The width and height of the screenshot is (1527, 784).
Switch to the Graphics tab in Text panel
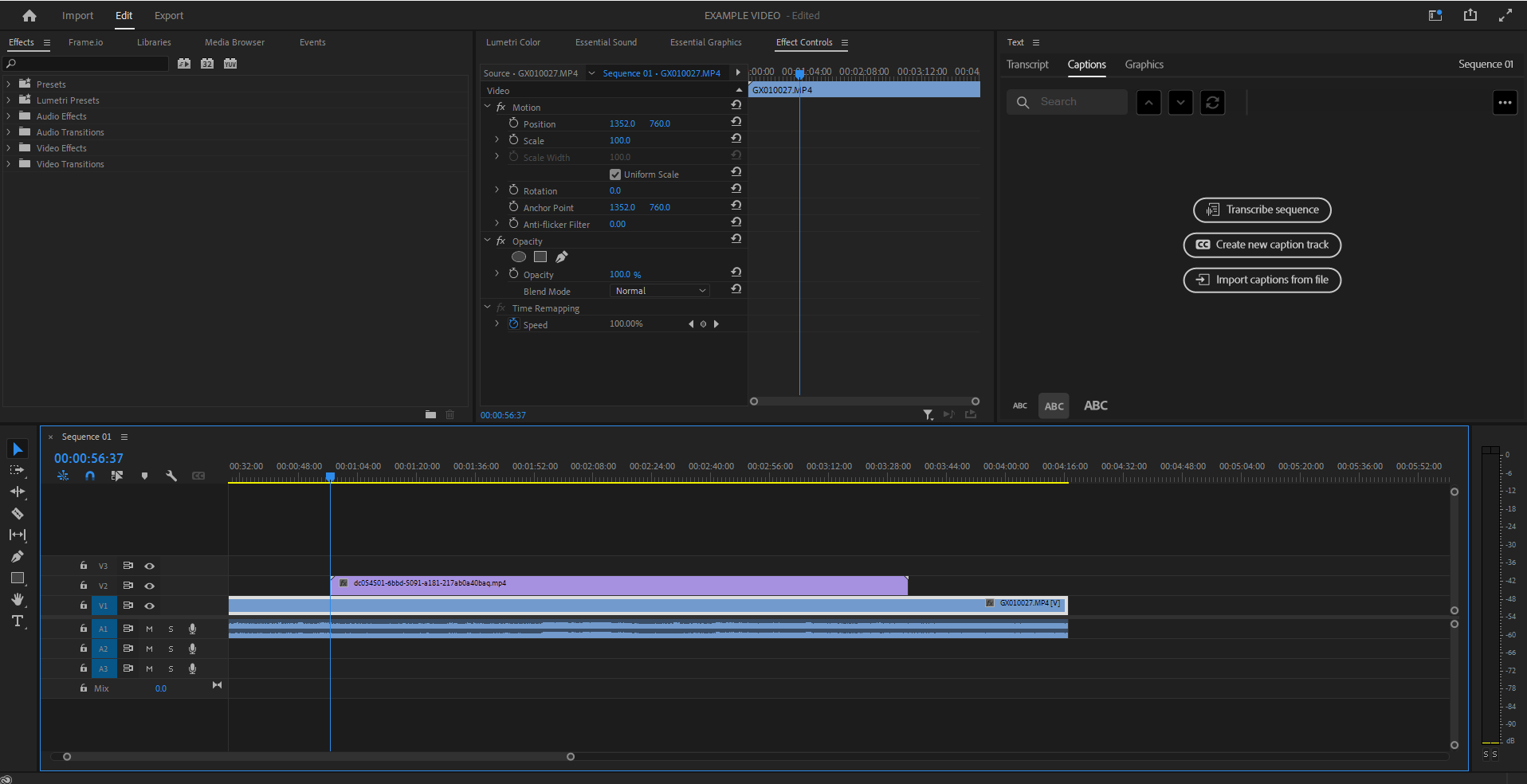pos(1144,65)
